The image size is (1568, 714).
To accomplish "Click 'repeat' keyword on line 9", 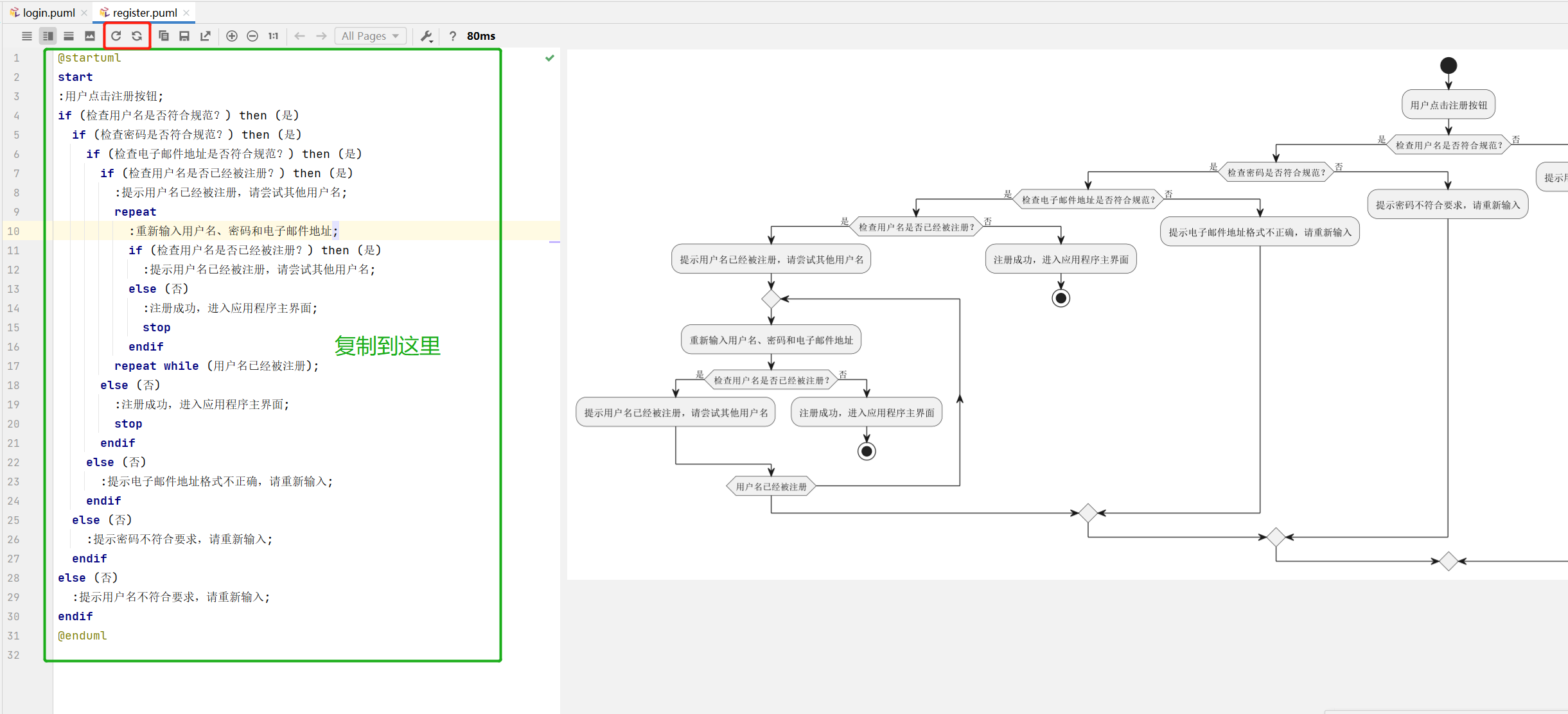I will [135, 212].
